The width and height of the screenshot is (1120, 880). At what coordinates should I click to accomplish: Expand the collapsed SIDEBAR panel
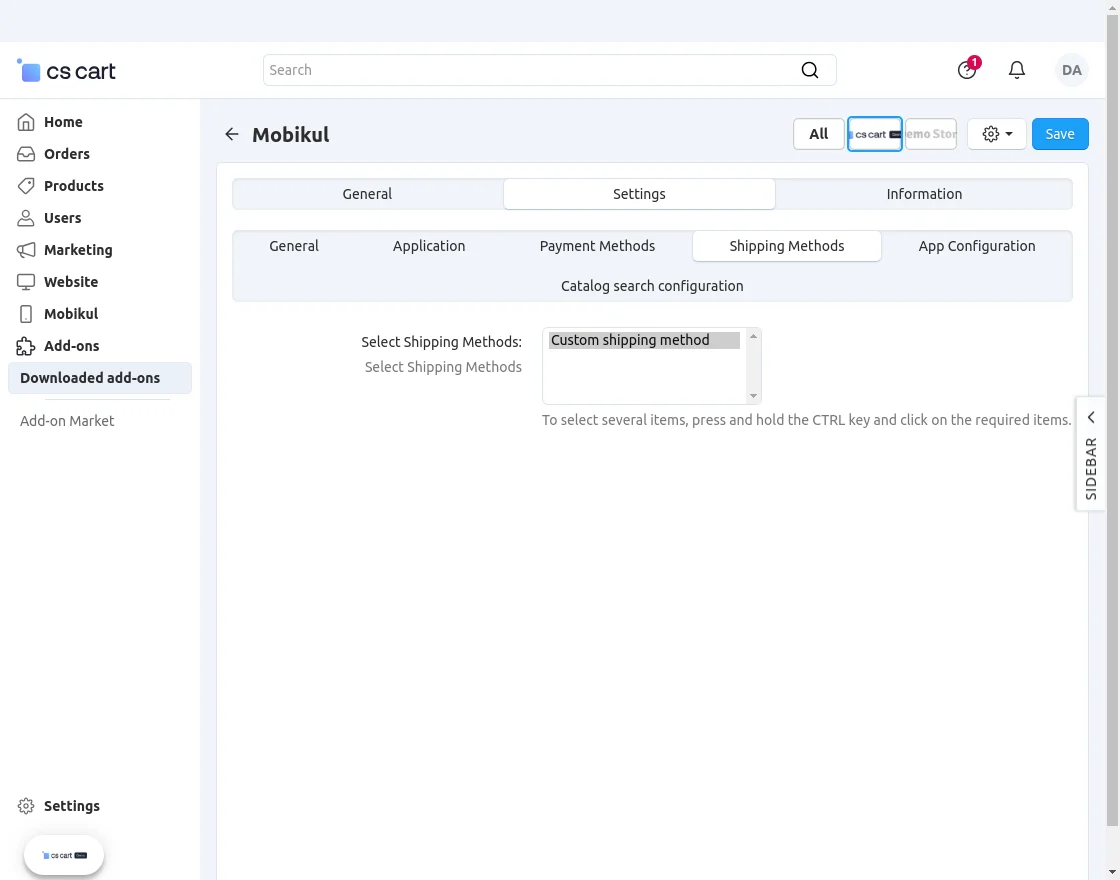[x=1090, y=455]
